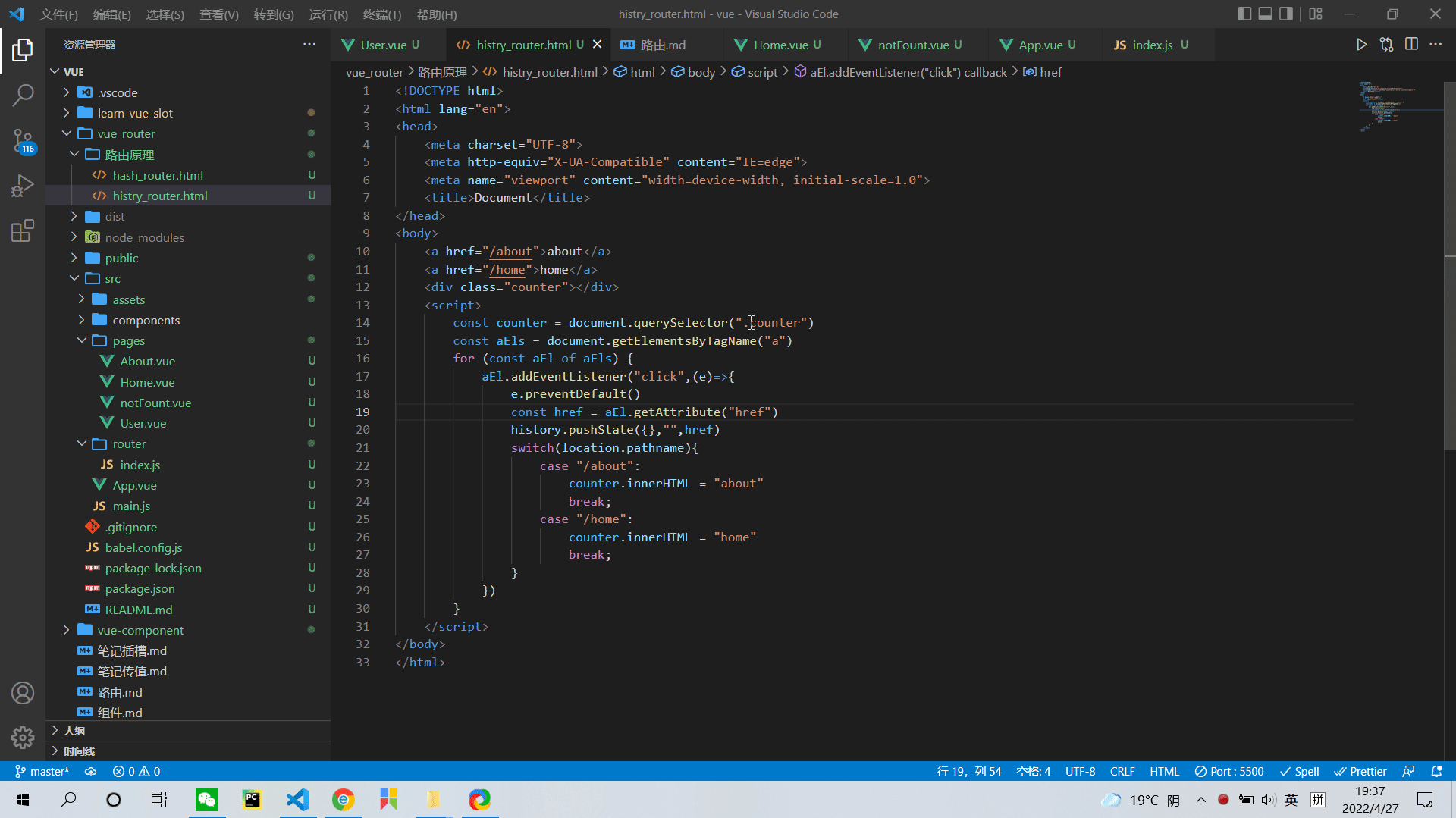Click the UTF-8 encoding button
The width and height of the screenshot is (1456, 818).
coord(1080,771)
